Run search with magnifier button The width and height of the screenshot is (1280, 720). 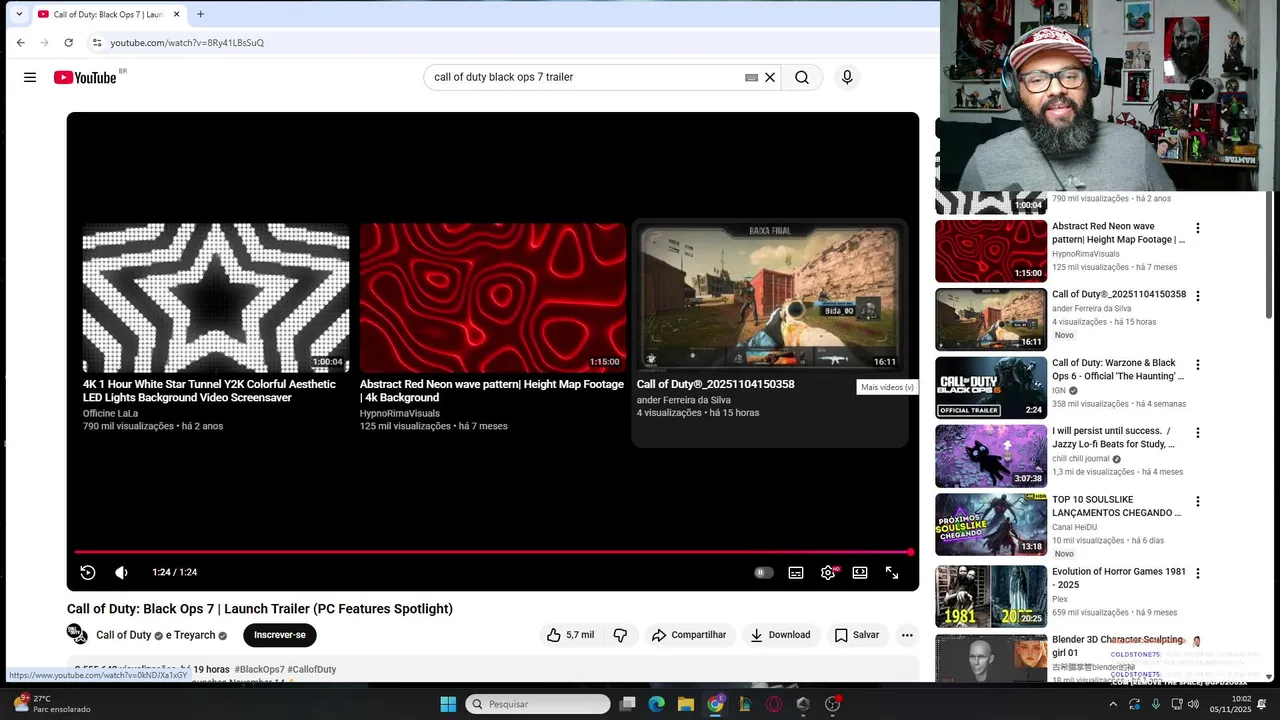click(x=802, y=77)
